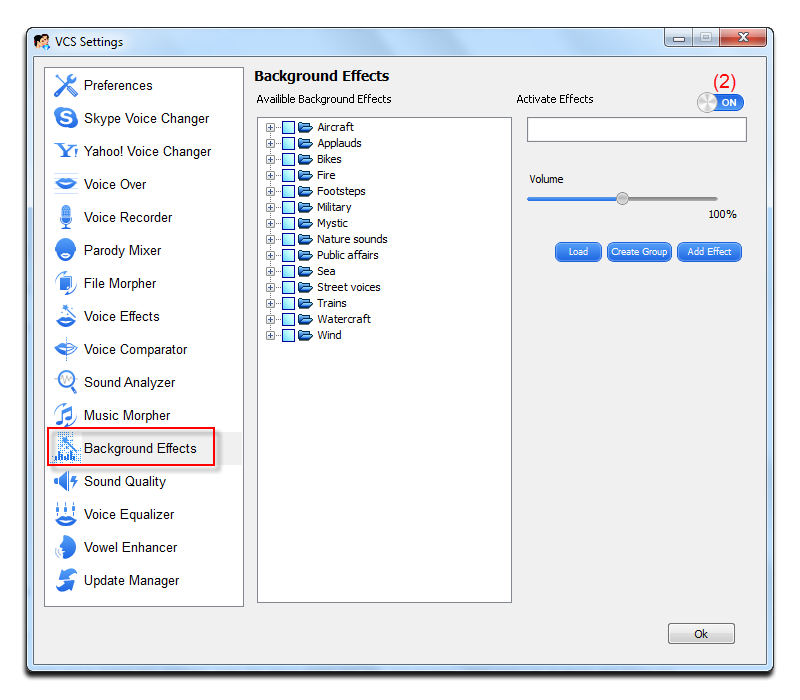Viewport: 800px width, 700px height.
Task: Select the Sound Analyzer tool
Action: pyautogui.click(x=121, y=382)
